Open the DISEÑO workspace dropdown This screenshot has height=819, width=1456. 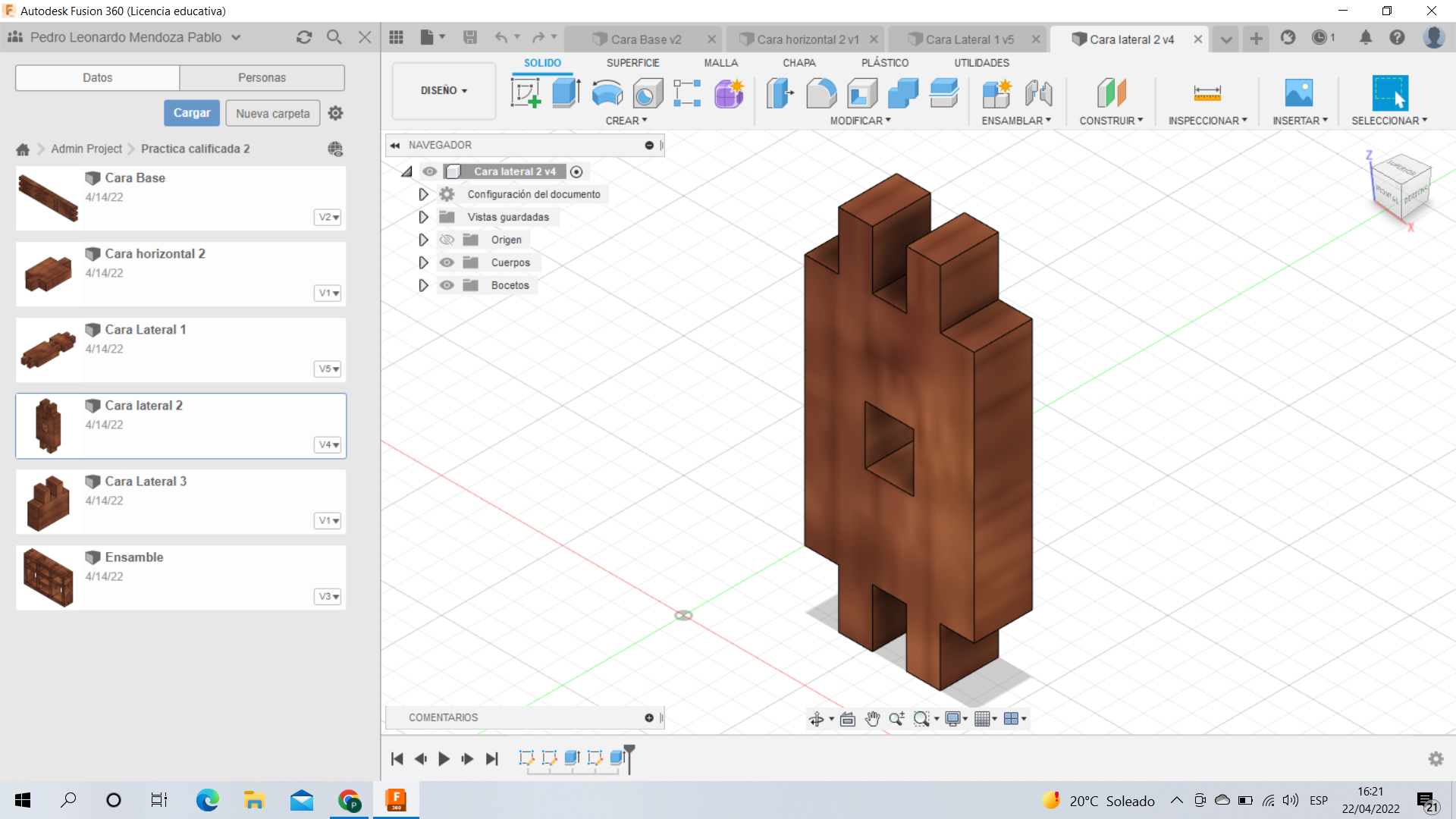click(444, 90)
